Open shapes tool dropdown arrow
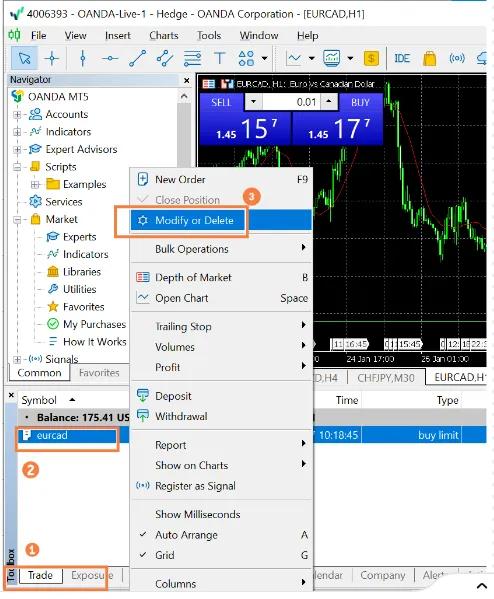The image size is (494, 599). pyautogui.click(x=264, y=58)
